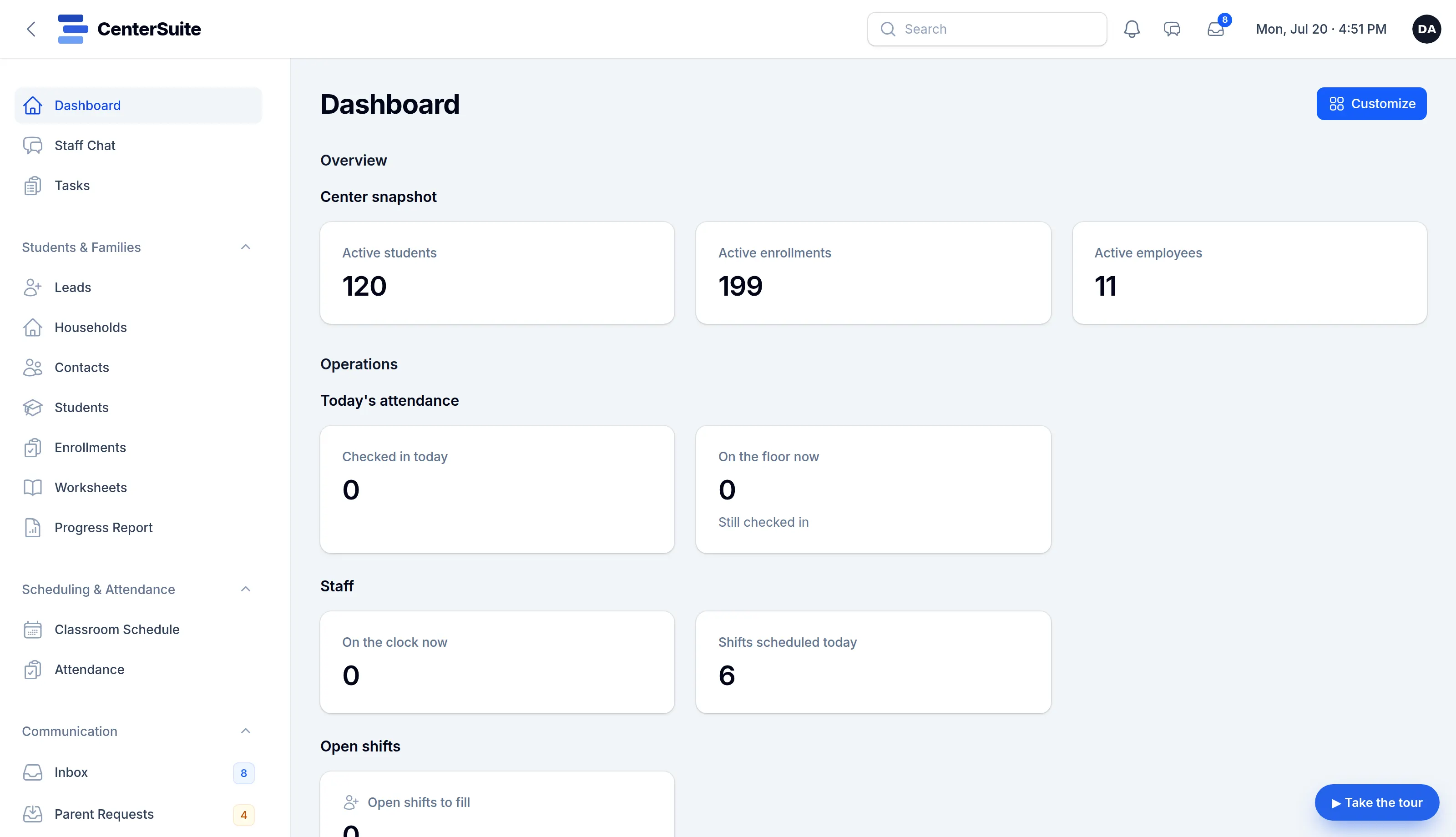
Task: Click the Parent Requests tray icon
Action: click(33, 814)
